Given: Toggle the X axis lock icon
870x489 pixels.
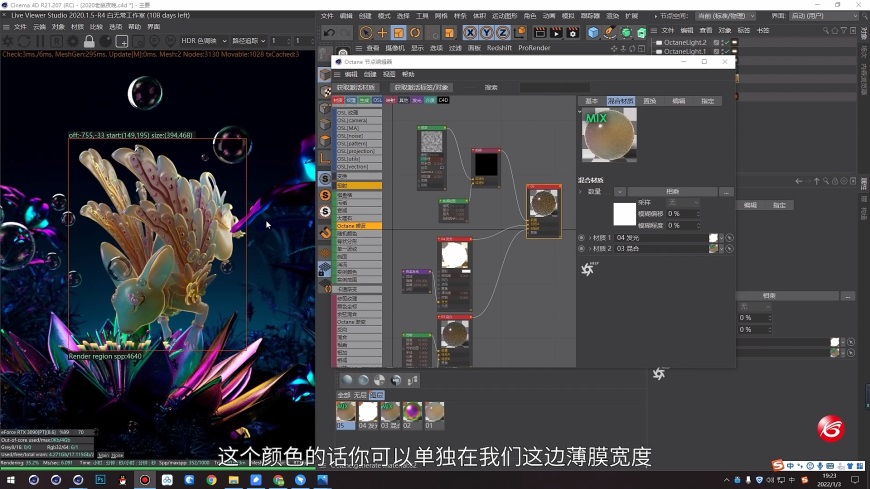Looking at the screenshot, I should (470, 33).
